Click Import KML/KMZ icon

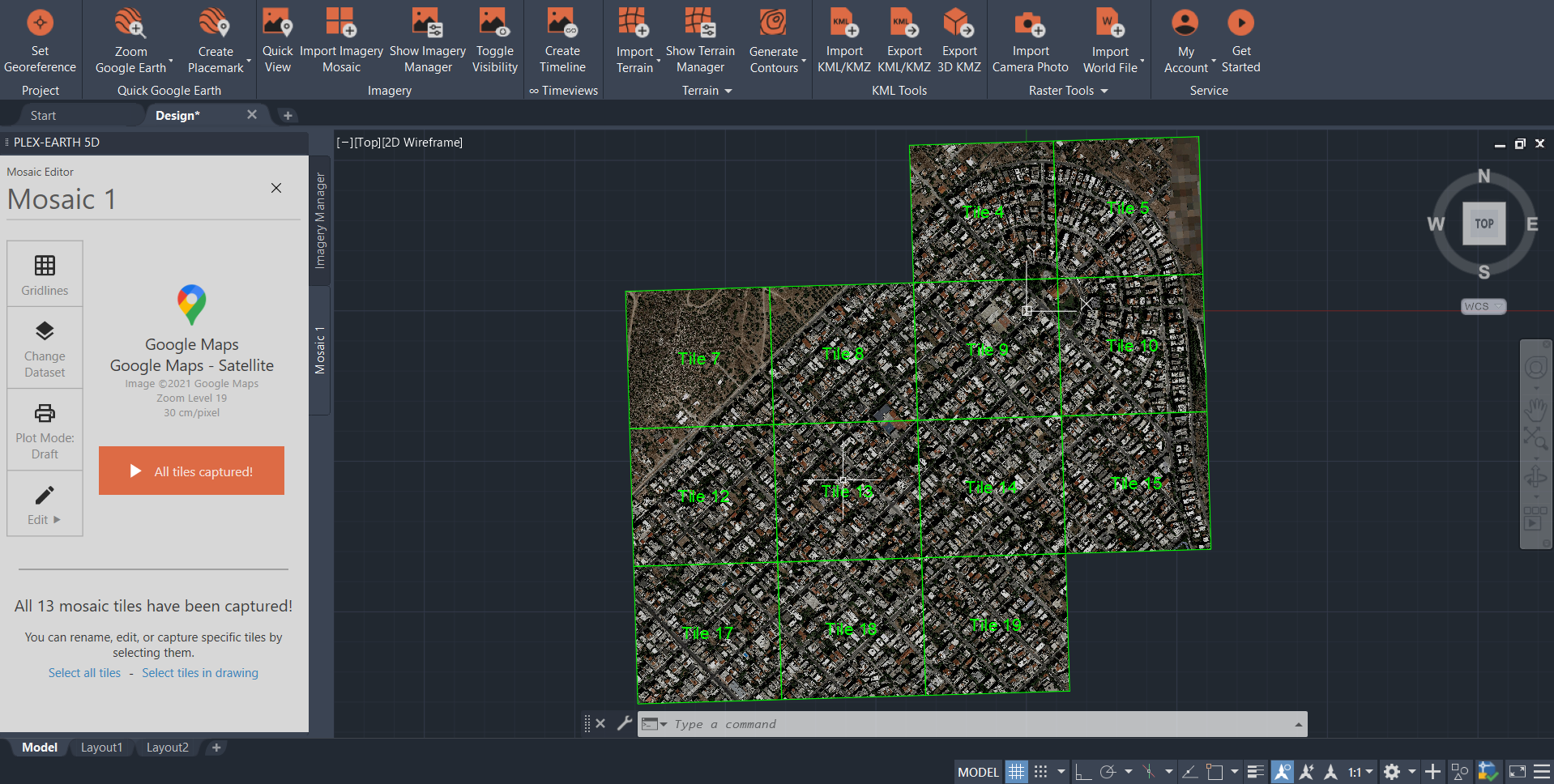pyautogui.click(x=844, y=23)
